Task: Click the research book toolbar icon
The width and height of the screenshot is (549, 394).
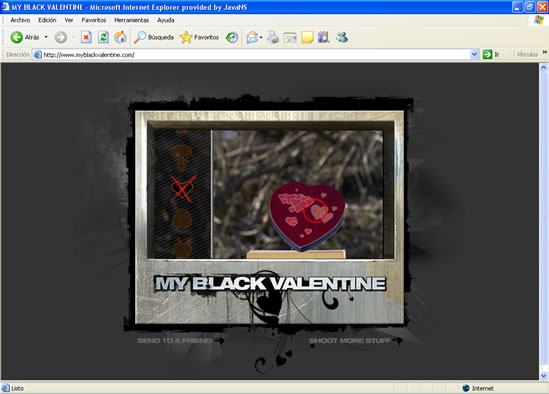Action: pos(324,37)
